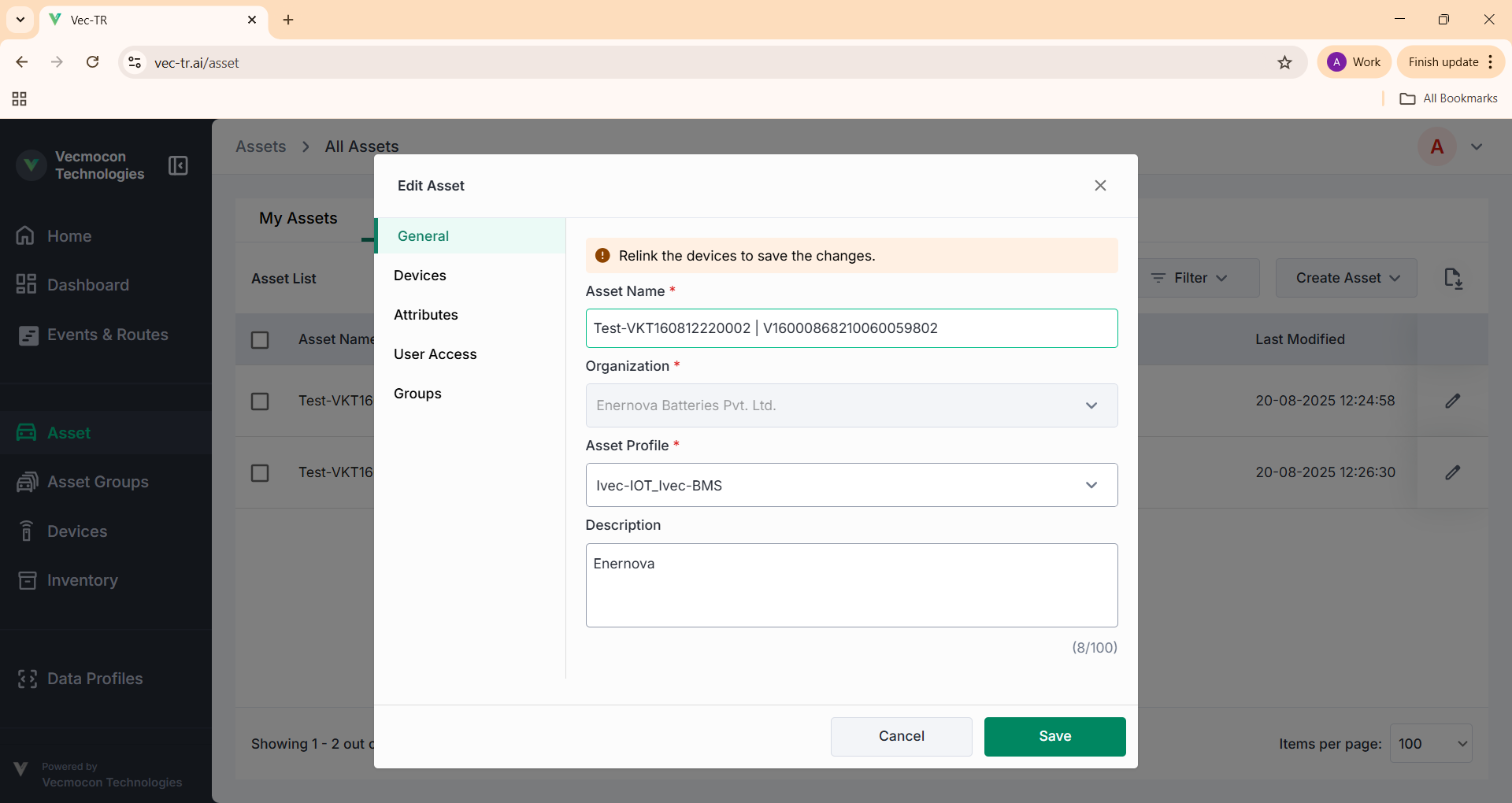Open the User Access tab
This screenshot has width=1512, height=803.
click(435, 354)
